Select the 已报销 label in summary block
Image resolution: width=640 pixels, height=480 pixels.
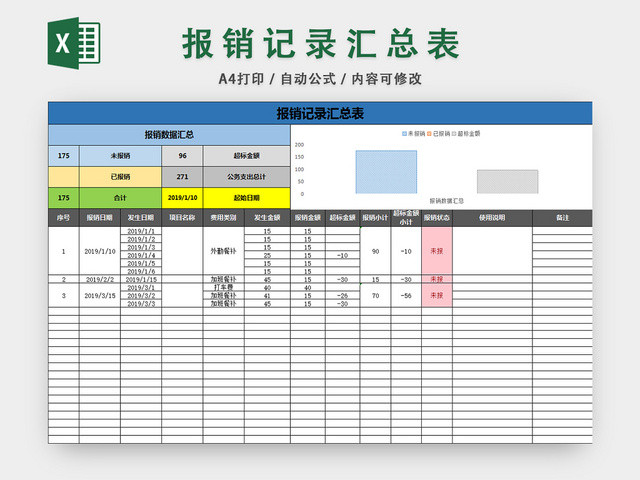pyautogui.click(x=120, y=177)
